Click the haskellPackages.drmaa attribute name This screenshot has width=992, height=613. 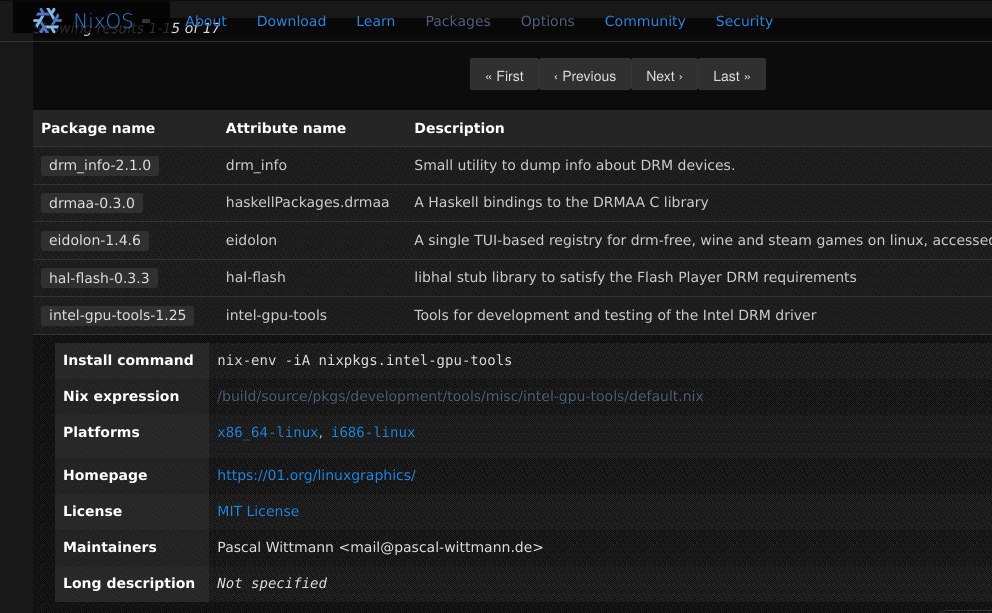(307, 202)
